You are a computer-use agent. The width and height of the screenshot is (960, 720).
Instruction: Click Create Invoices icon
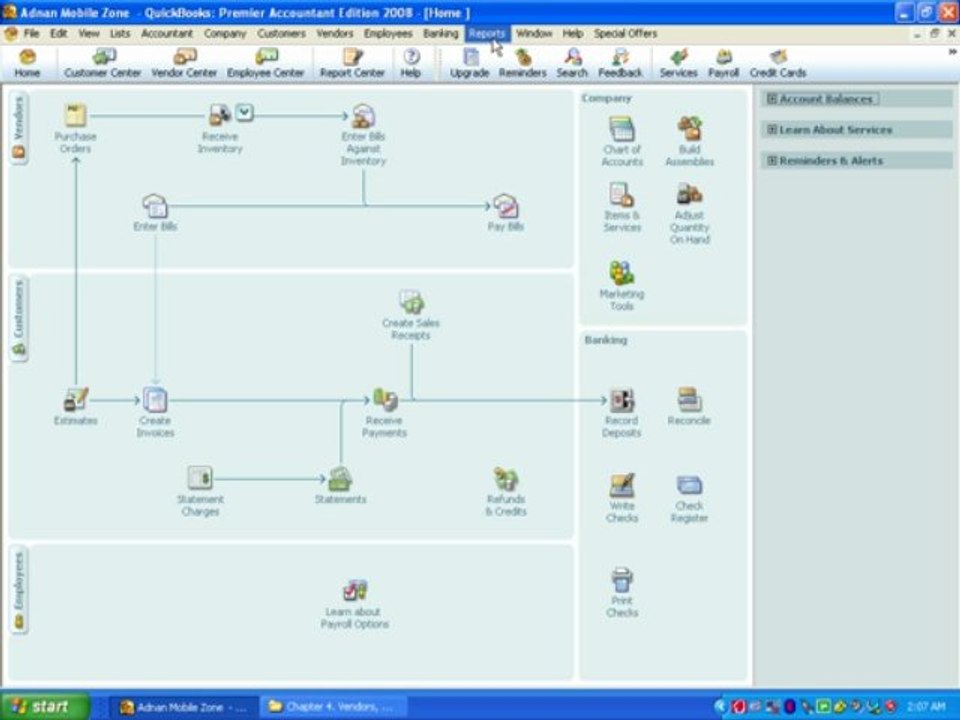pos(155,400)
